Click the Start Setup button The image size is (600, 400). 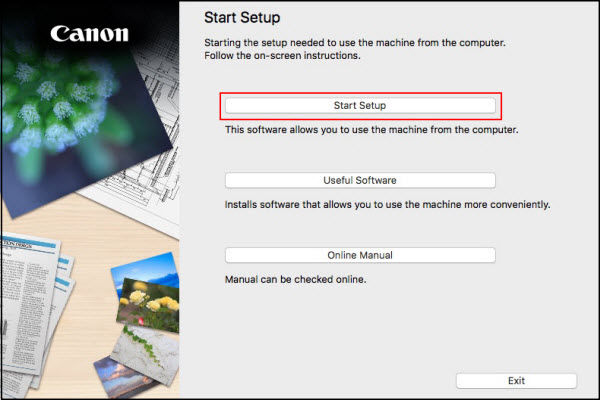tap(360, 106)
